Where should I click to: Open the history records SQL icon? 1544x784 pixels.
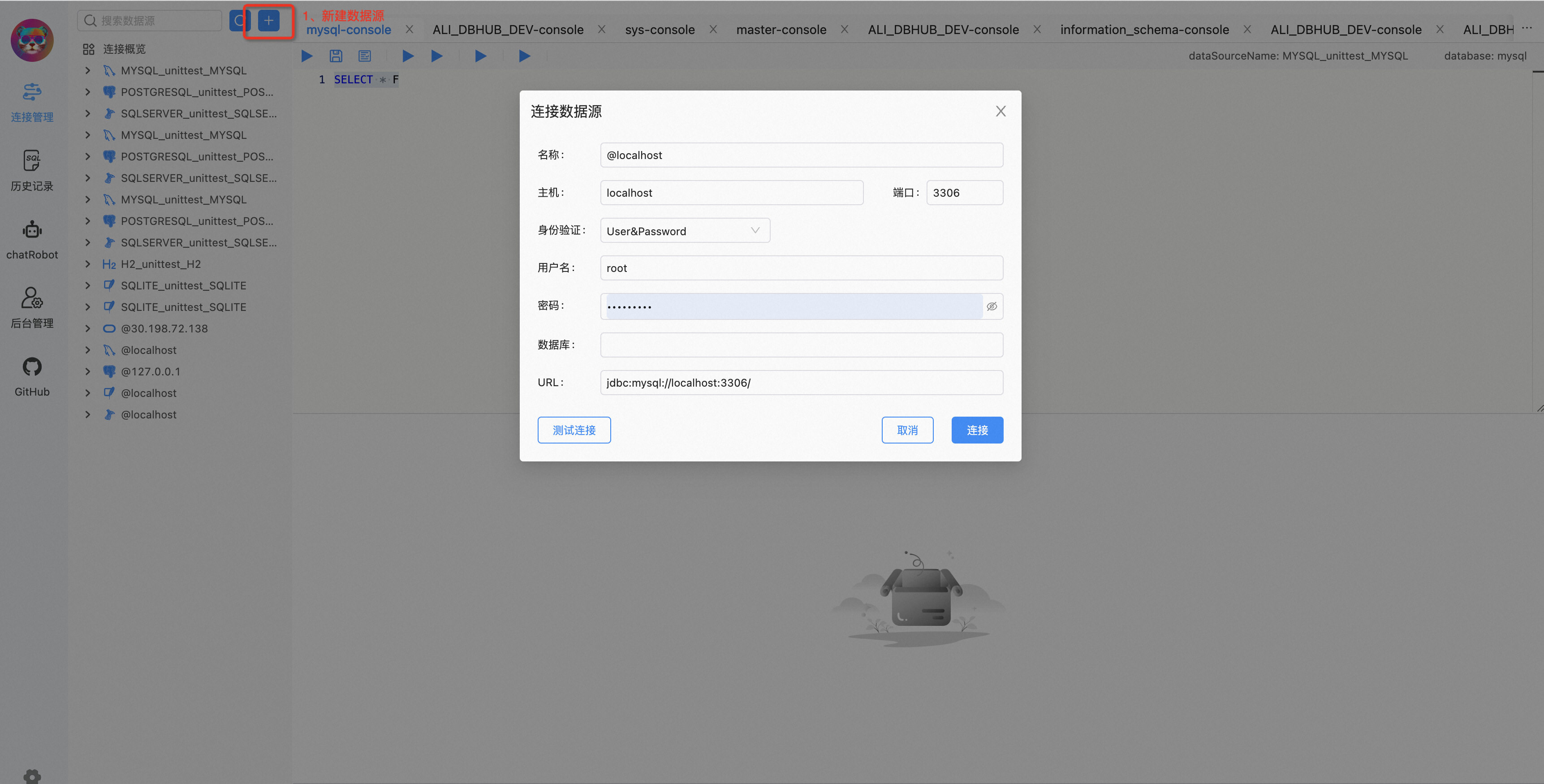coord(32,161)
